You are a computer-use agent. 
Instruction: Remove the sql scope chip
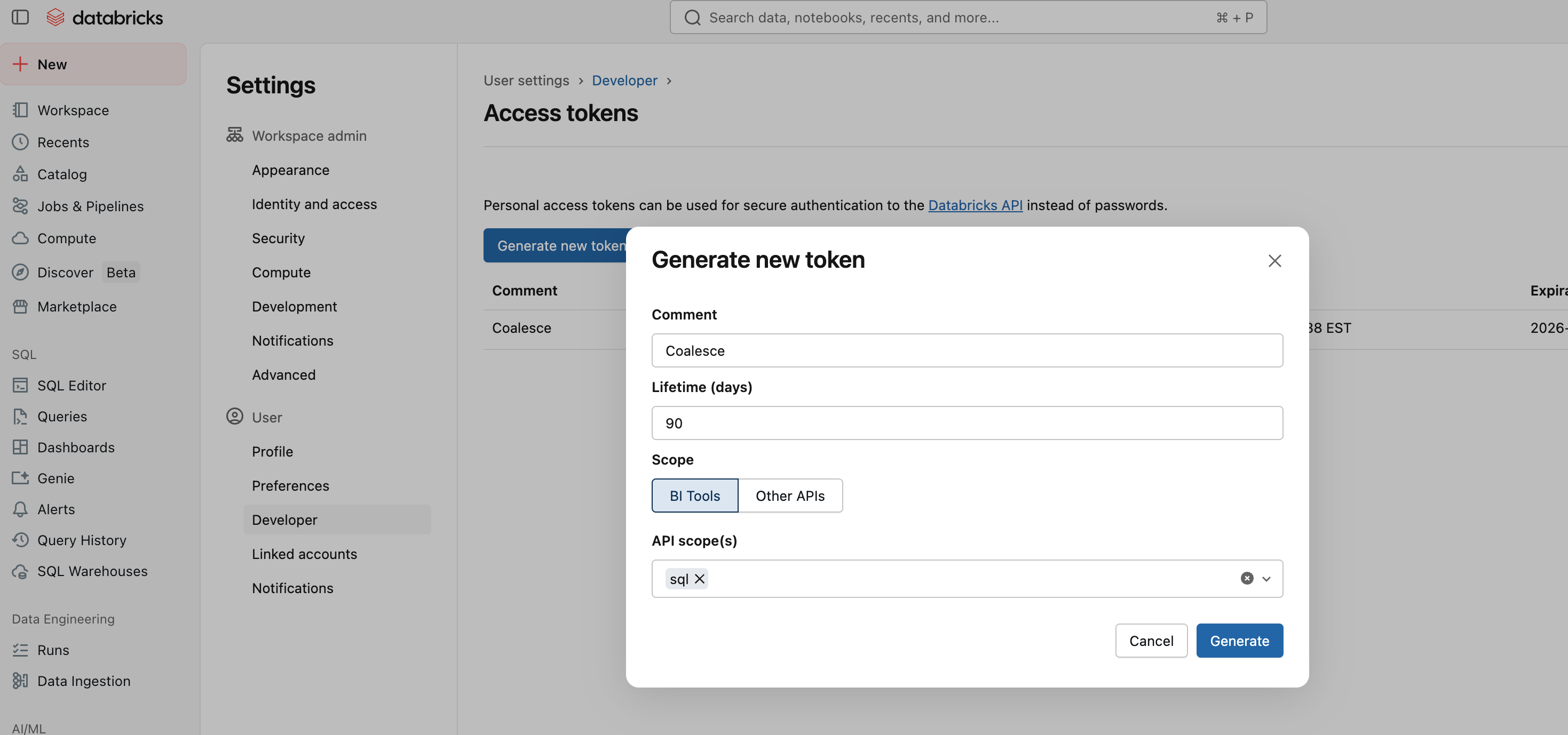click(x=700, y=579)
